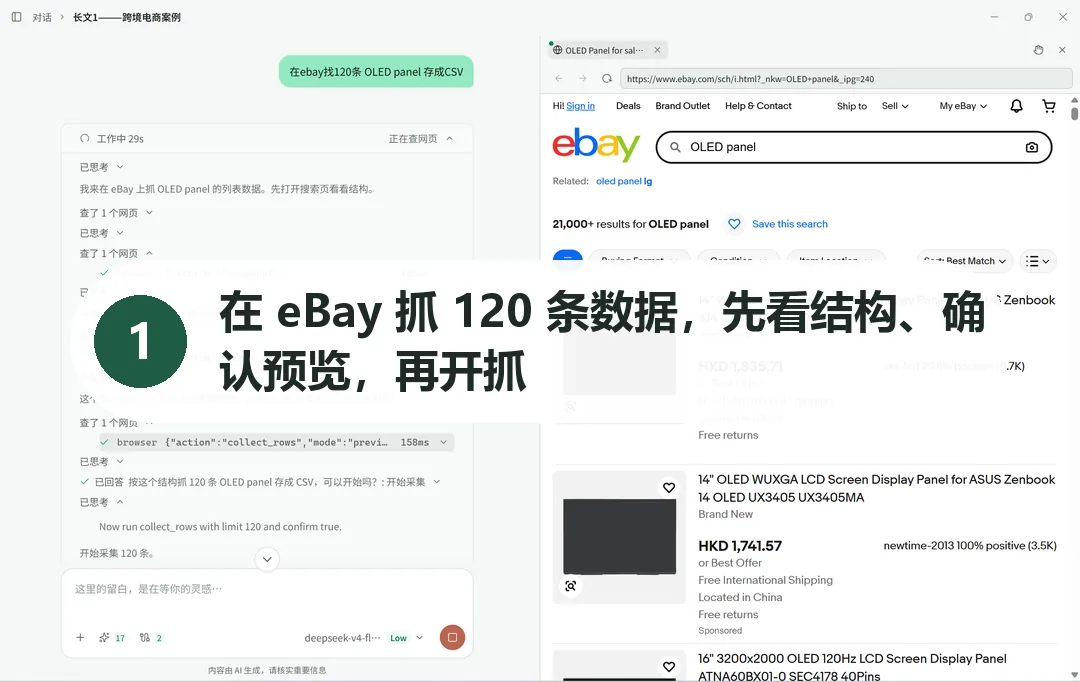
Task: Jump to latest with the down-arrow circle button
Action: [267, 559]
